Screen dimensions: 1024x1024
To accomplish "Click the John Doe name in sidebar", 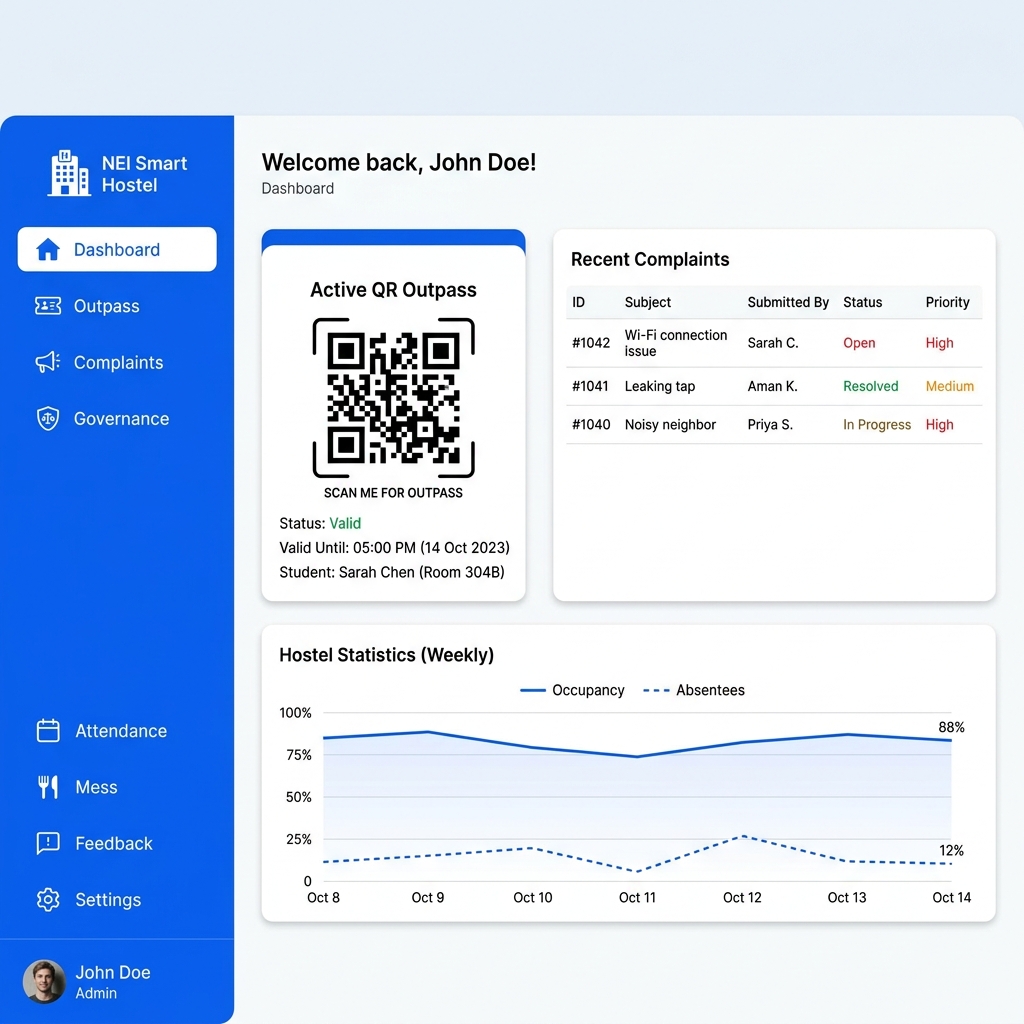I will click(x=113, y=972).
